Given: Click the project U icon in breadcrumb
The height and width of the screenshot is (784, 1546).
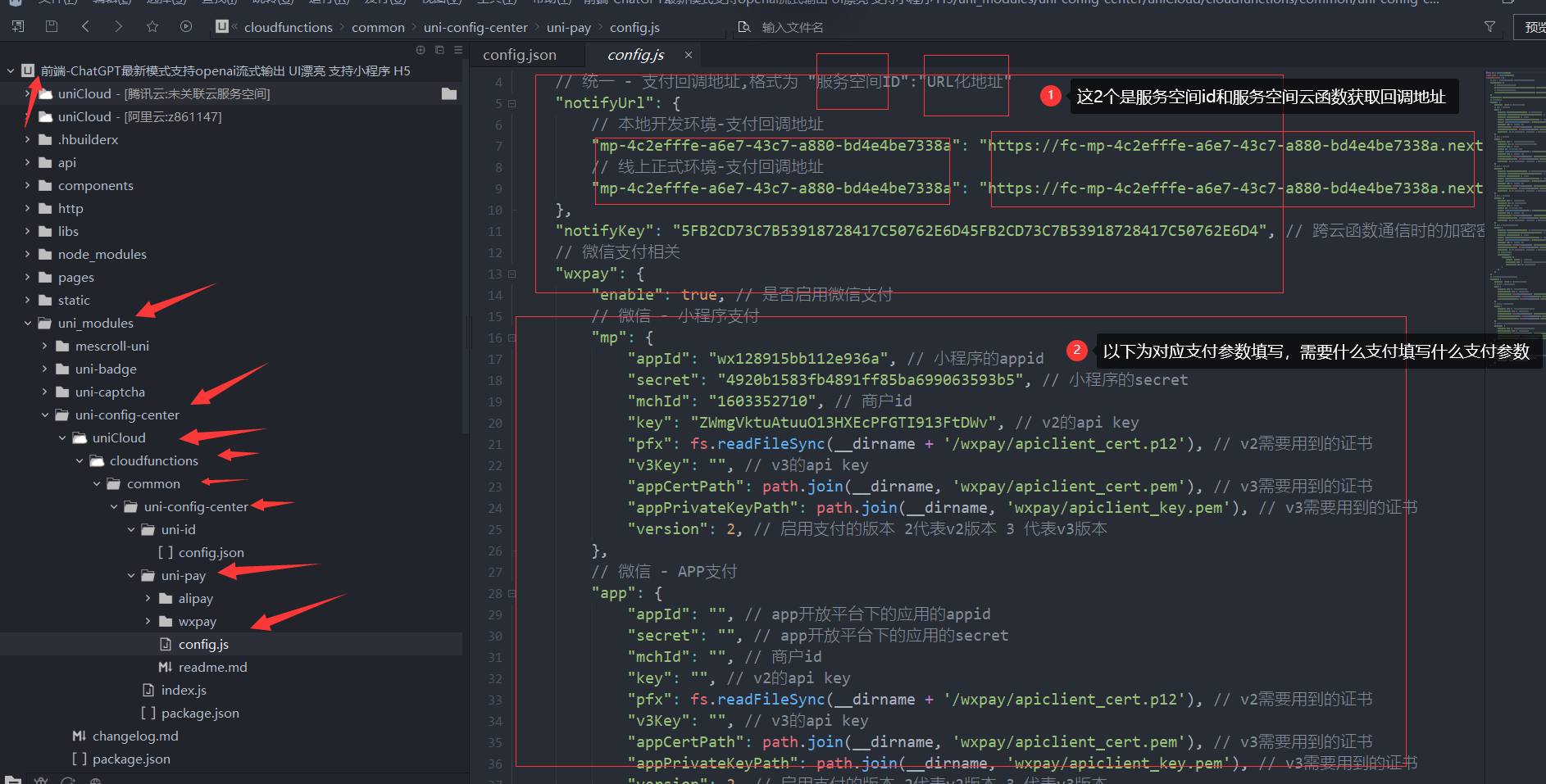Looking at the screenshot, I should click(x=222, y=27).
